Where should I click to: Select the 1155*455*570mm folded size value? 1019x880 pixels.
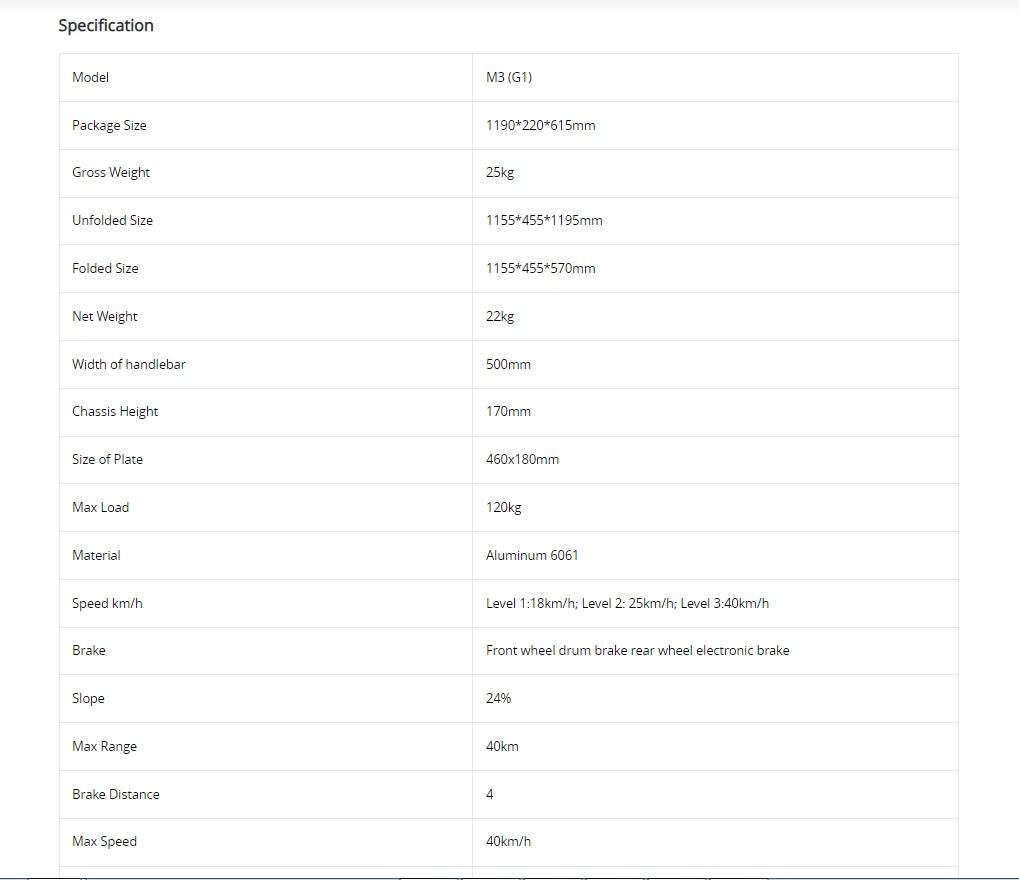tap(540, 268)
